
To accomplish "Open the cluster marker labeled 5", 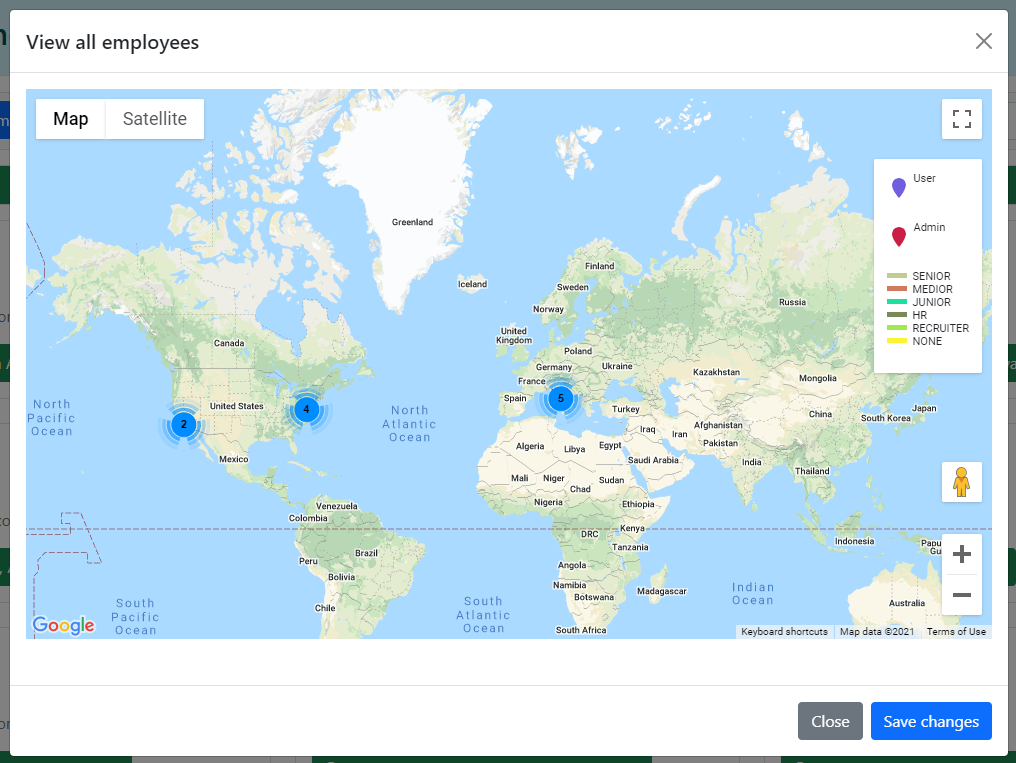I will point(560,398).
